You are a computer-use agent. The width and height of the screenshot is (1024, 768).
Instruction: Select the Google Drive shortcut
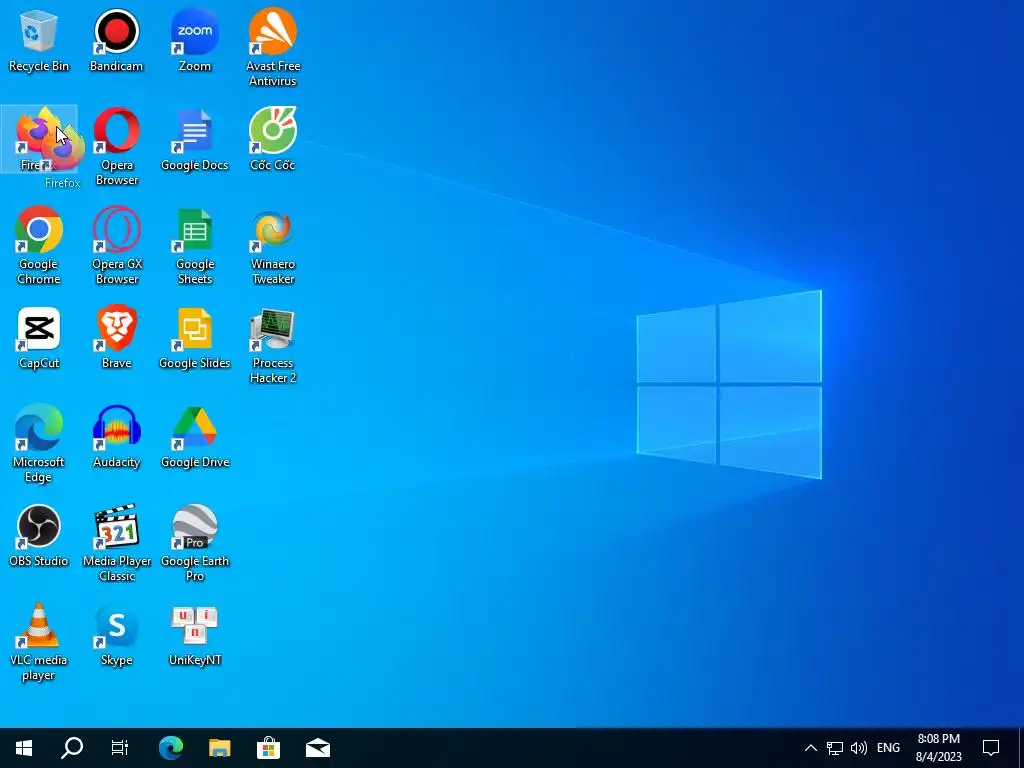click(195, 438)
